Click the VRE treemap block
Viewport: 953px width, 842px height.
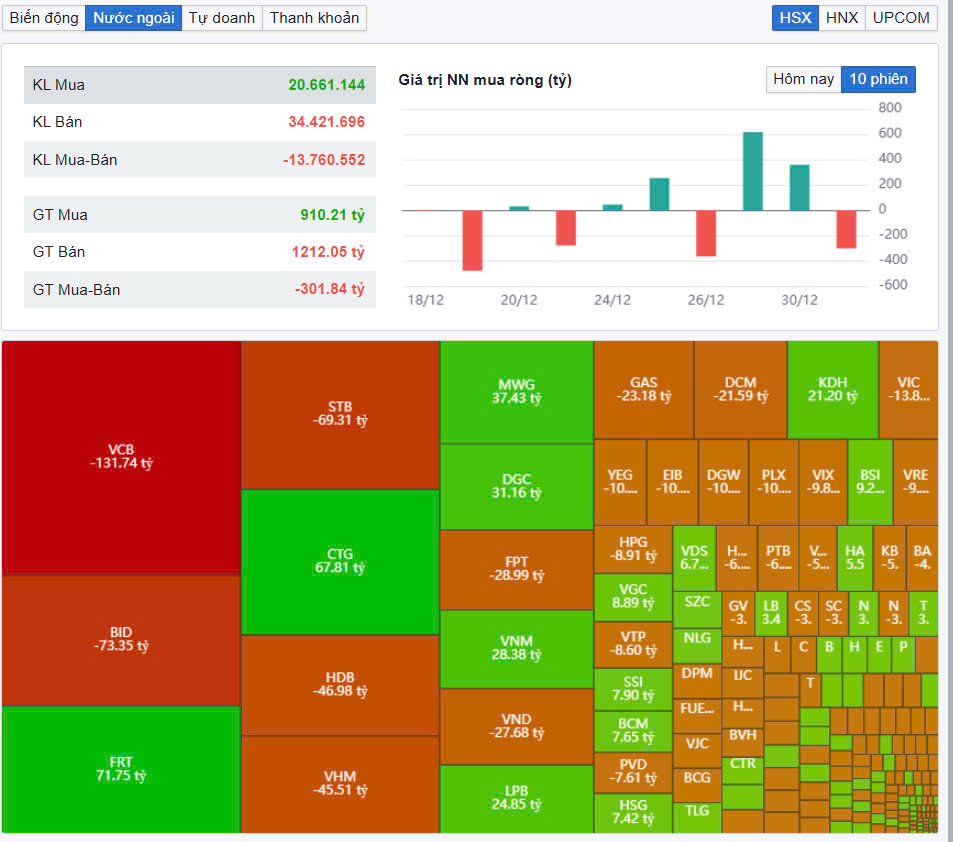pyautogui.click(x=916, y=482)
